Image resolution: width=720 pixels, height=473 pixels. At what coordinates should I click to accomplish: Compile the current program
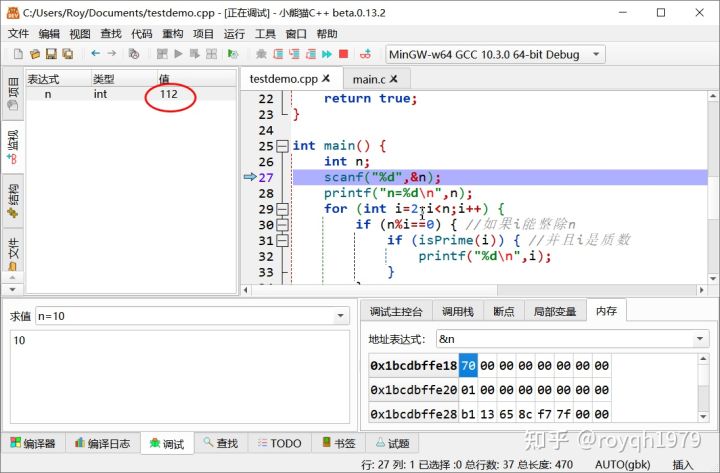(162, 54)
